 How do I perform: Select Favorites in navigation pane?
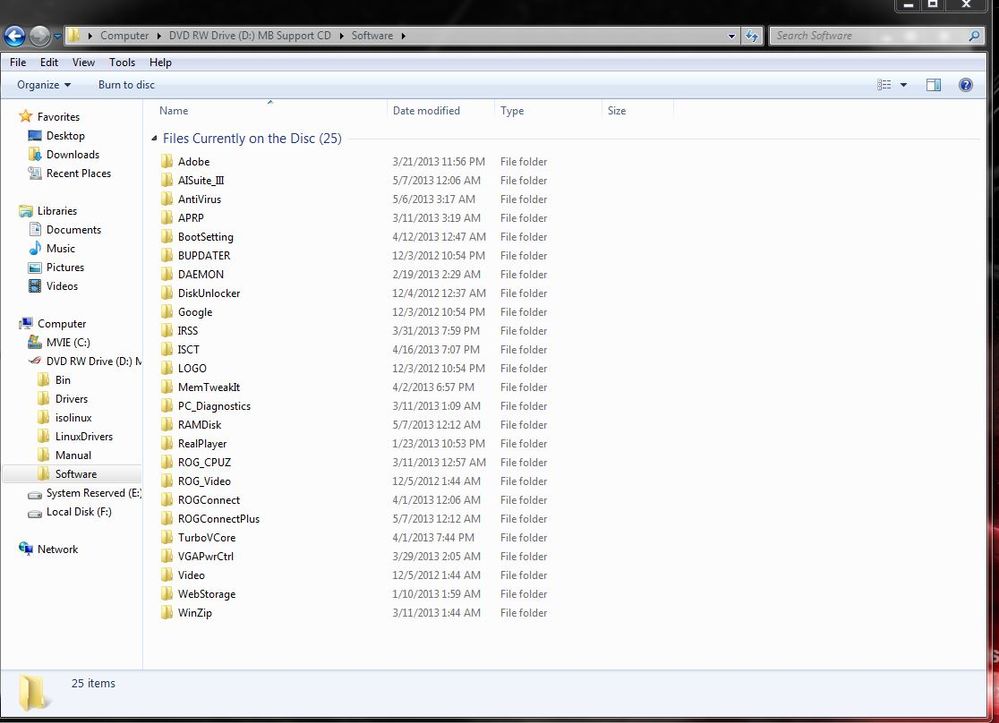[x=49, y=117]
